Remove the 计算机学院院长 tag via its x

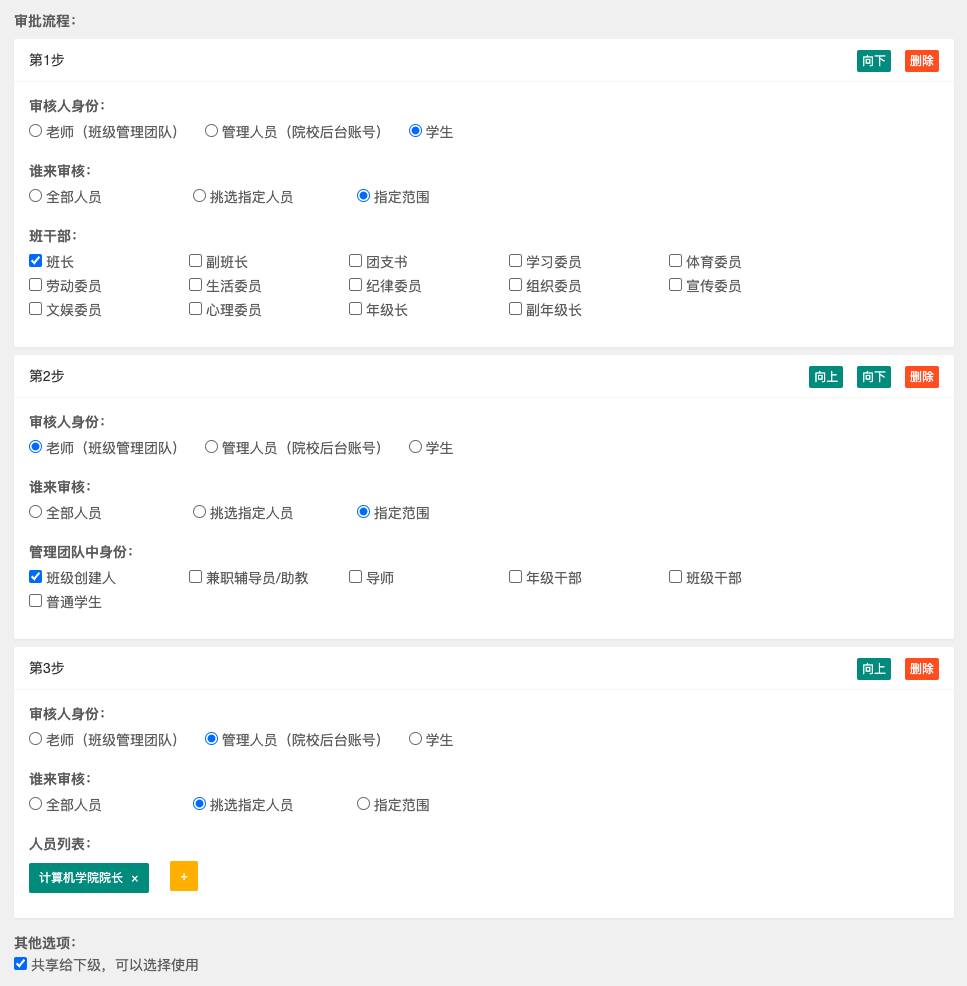coord(135,879)
